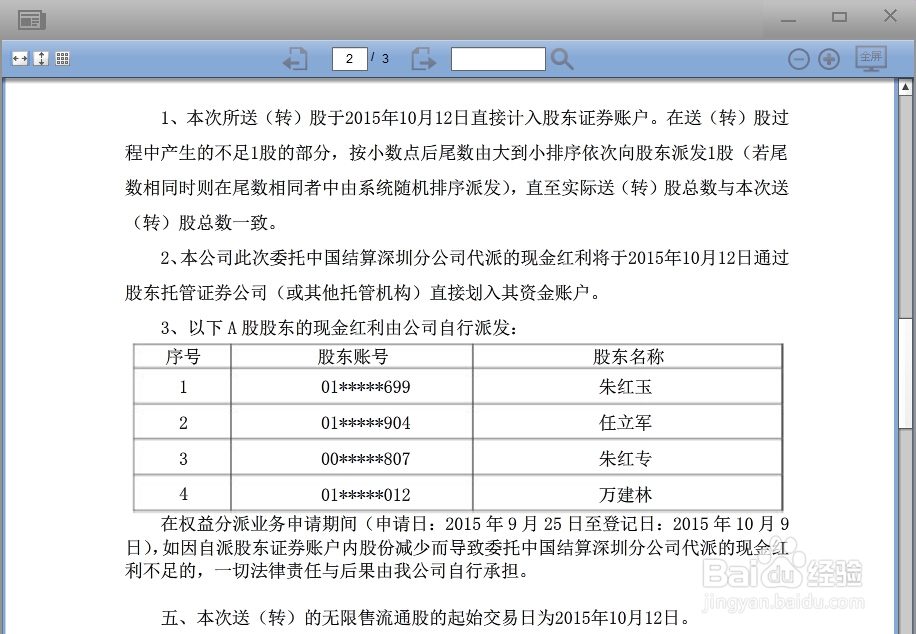916x634 pixels.
Task: Zoom out with the minus icon
Action: click(x=799, y=59)
